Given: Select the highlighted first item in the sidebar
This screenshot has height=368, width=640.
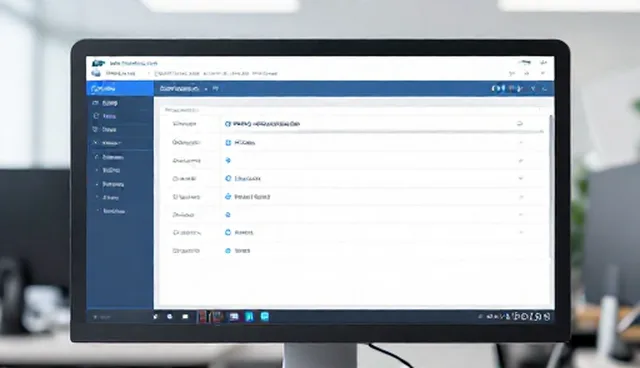Looking at the screenshot, I should [x=120, y=89].
